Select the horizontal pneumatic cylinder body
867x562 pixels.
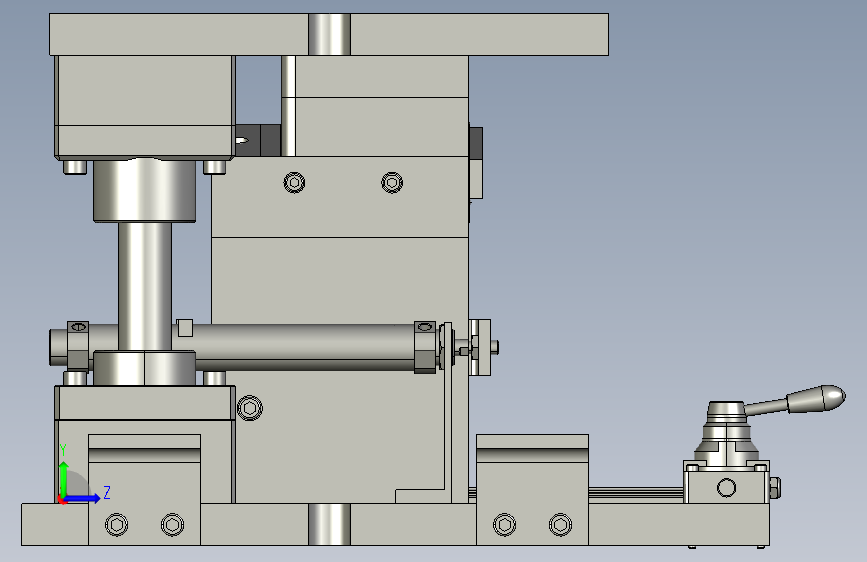(304, 346)
